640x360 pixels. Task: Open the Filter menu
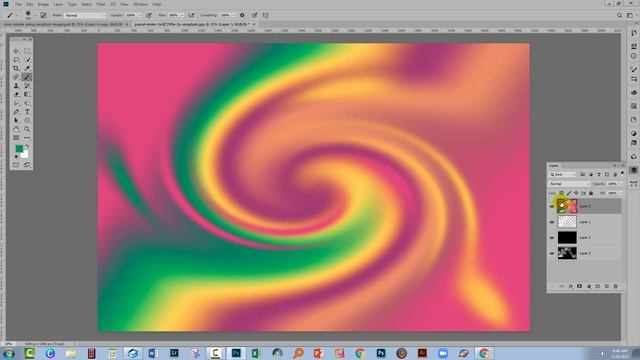pos(101,4)
